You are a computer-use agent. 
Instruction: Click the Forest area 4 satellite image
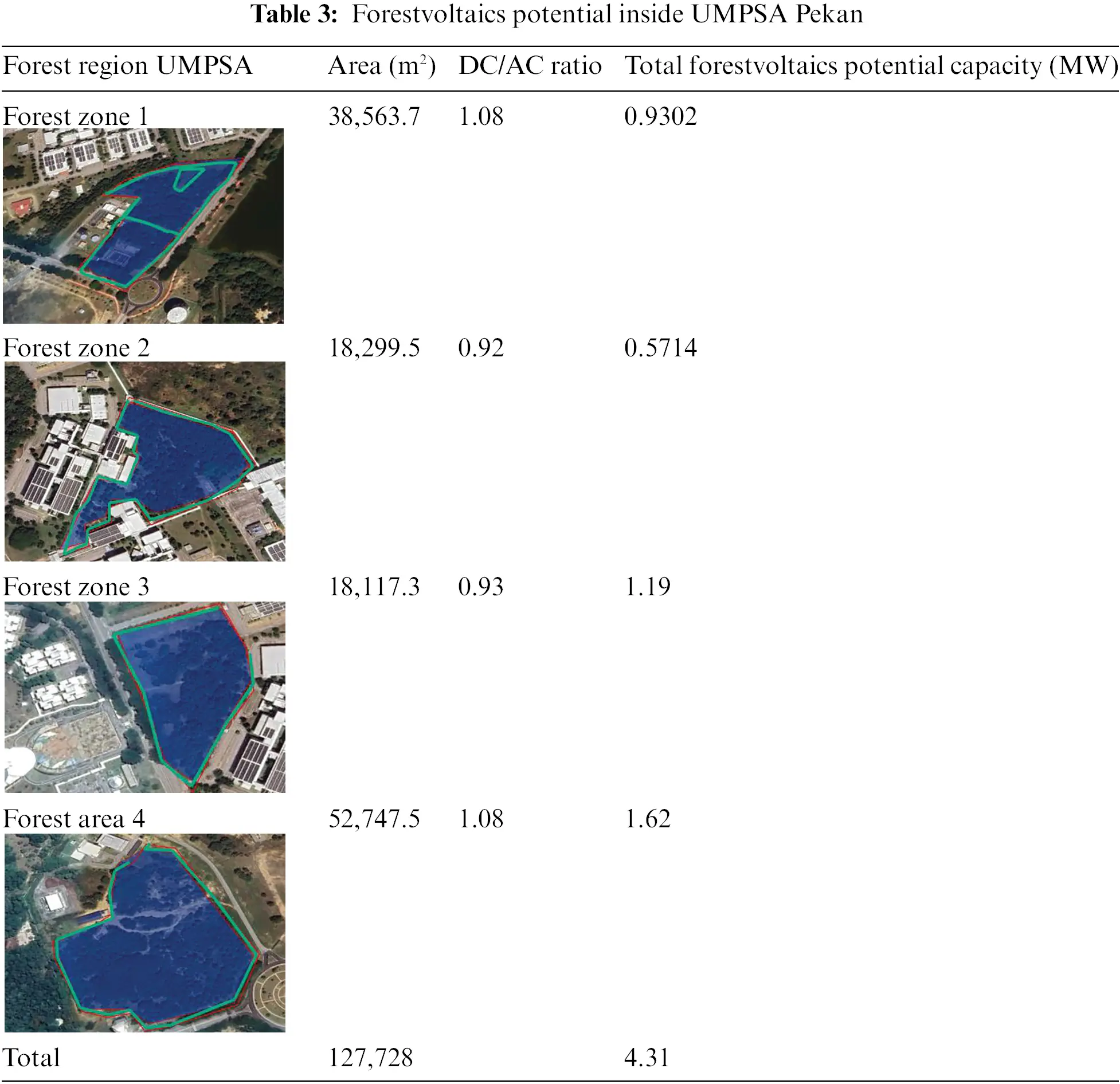pos(144,933)
